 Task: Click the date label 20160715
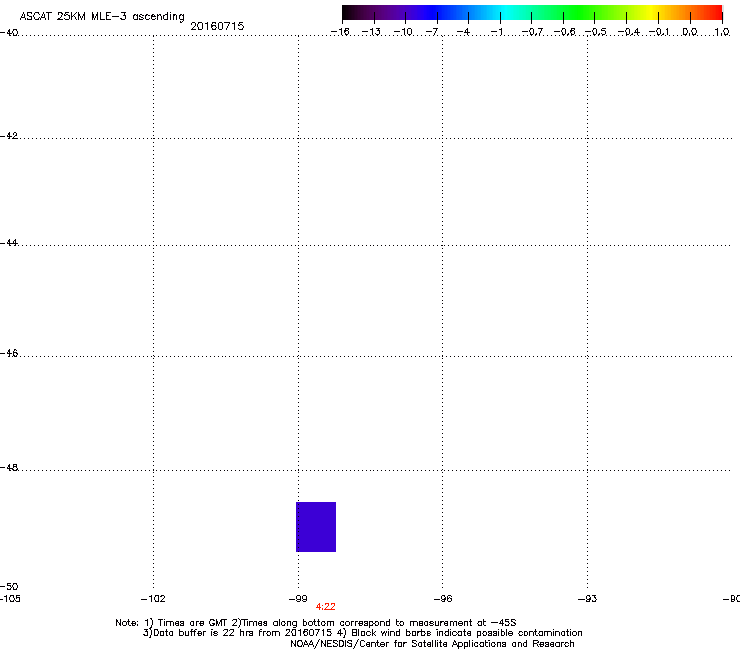click(x=217, y=26)
